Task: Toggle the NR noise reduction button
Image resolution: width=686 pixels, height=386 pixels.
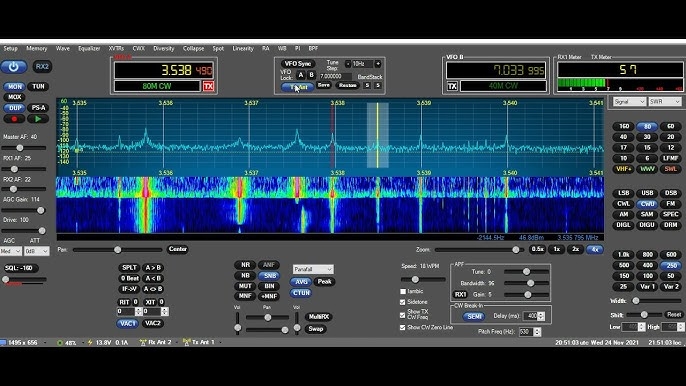Action: pos(245,265)
